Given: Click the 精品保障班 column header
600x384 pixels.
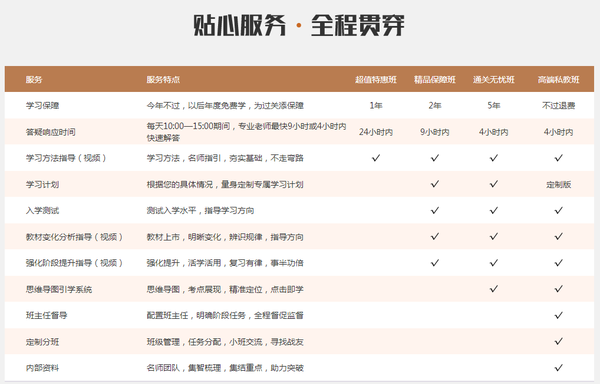Looking at the screenshot, I should (x=435, y=80).
